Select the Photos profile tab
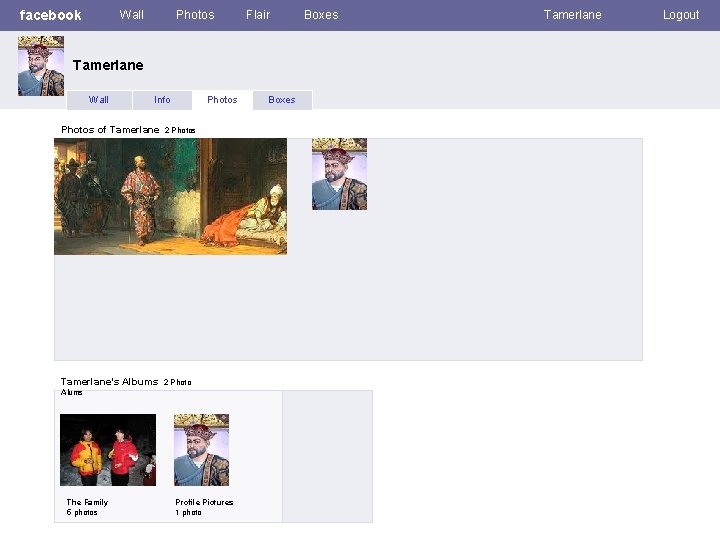Image resolution: width=720 pixels, height=540 pixels. tap(222, 100)
